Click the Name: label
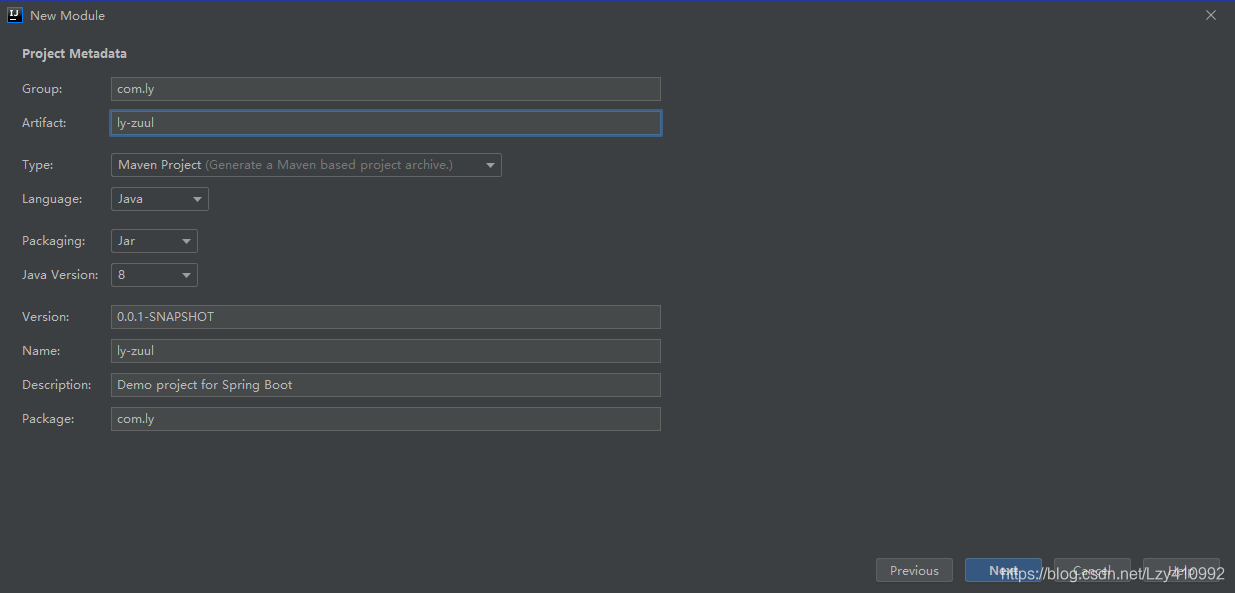The image size is (1235, 593). click(x=41, y=351)
